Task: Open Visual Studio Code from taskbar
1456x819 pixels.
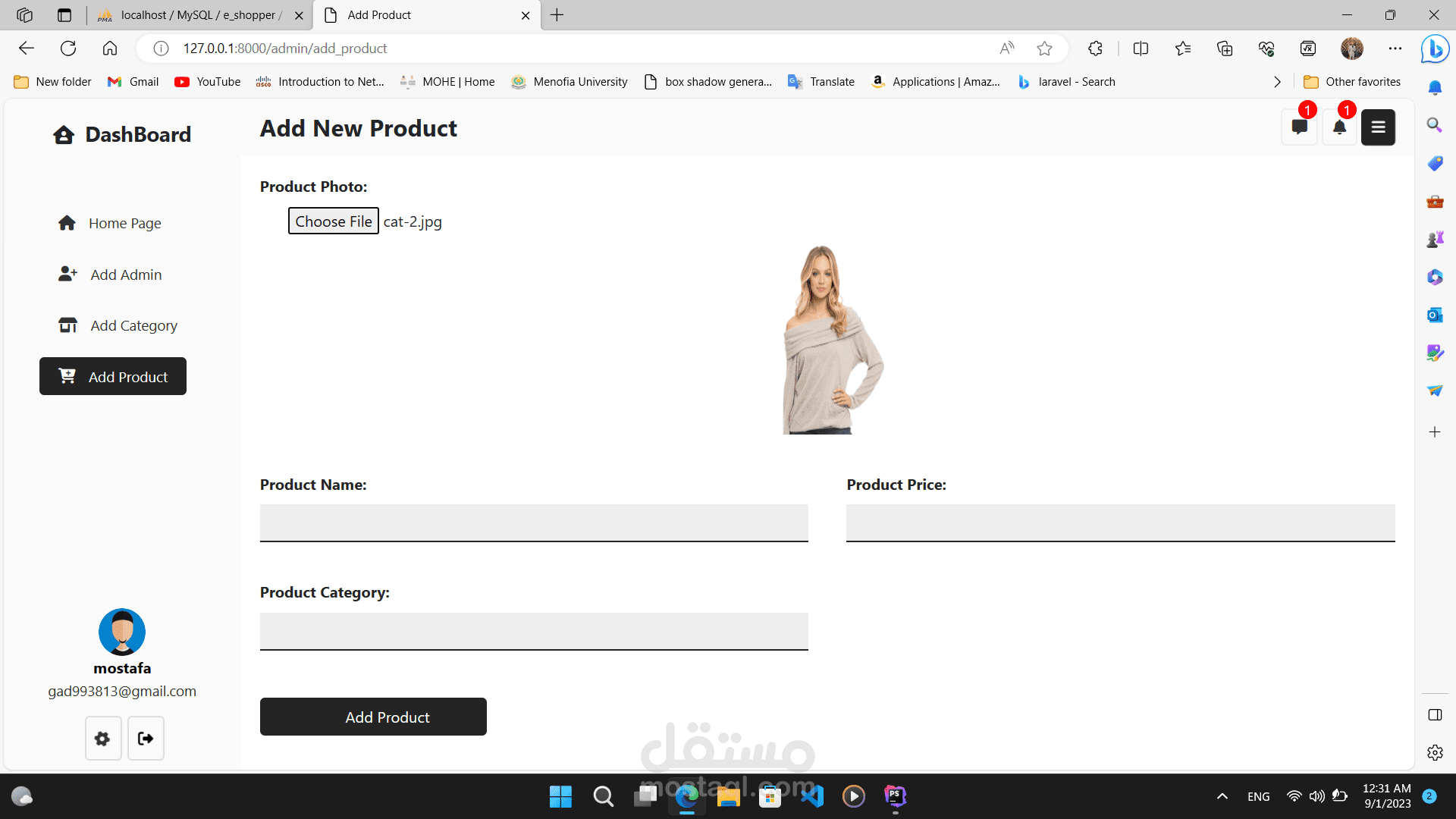Action: pyautogui.click(x=811, y=796)
